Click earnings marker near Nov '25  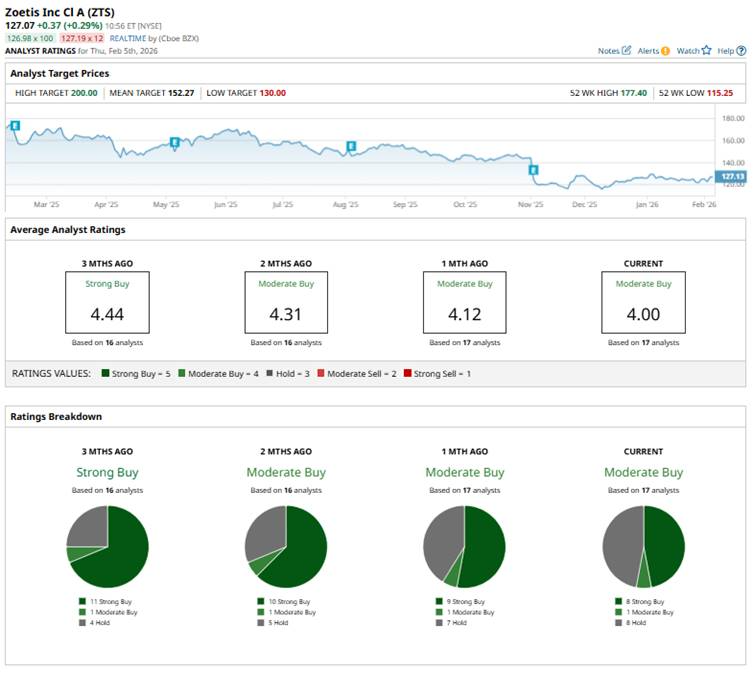point(533,170)
